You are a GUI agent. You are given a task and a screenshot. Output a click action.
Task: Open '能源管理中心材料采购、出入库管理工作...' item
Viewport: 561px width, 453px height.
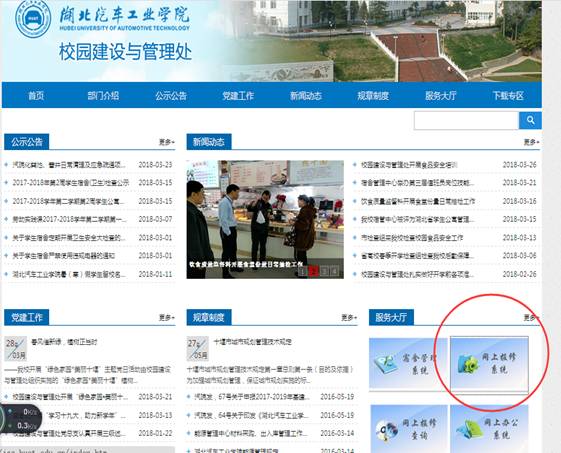[x=251, y=433]
